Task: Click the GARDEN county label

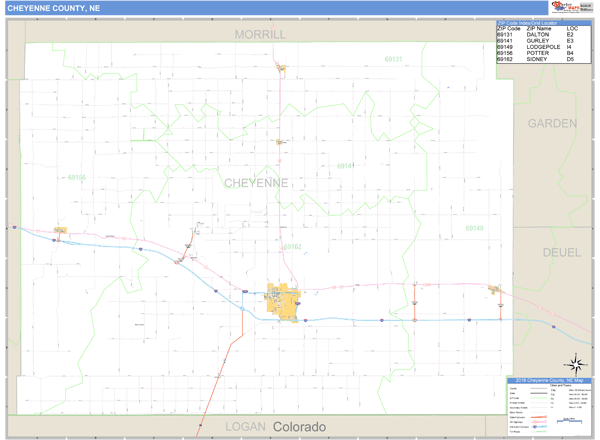Action: (553, 123)
